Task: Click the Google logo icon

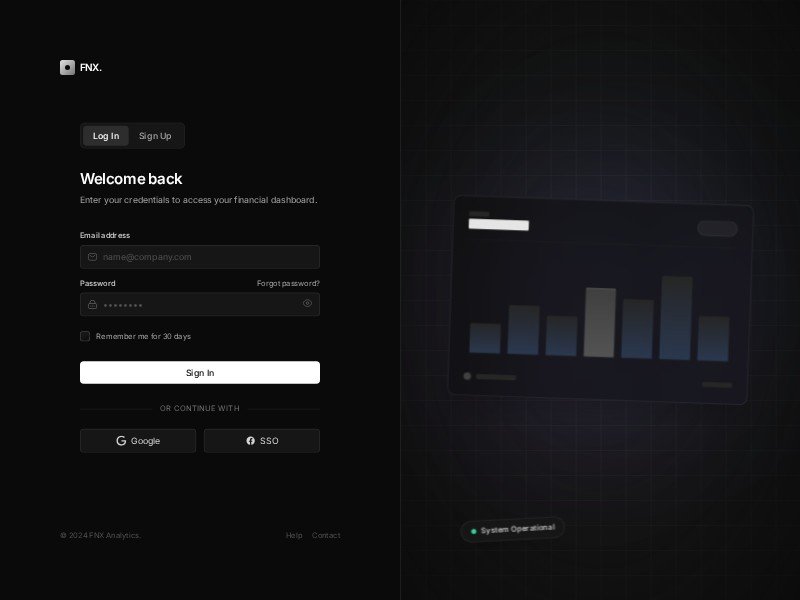Action: click(121, 441)
